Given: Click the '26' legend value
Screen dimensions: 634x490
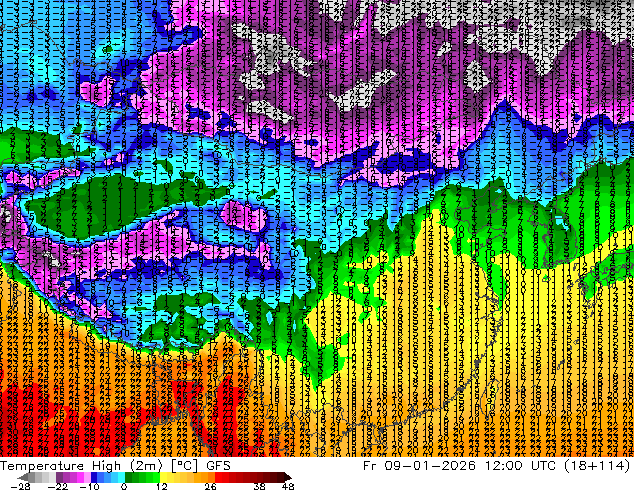Looking at the screenshot, I should [210, 486].
